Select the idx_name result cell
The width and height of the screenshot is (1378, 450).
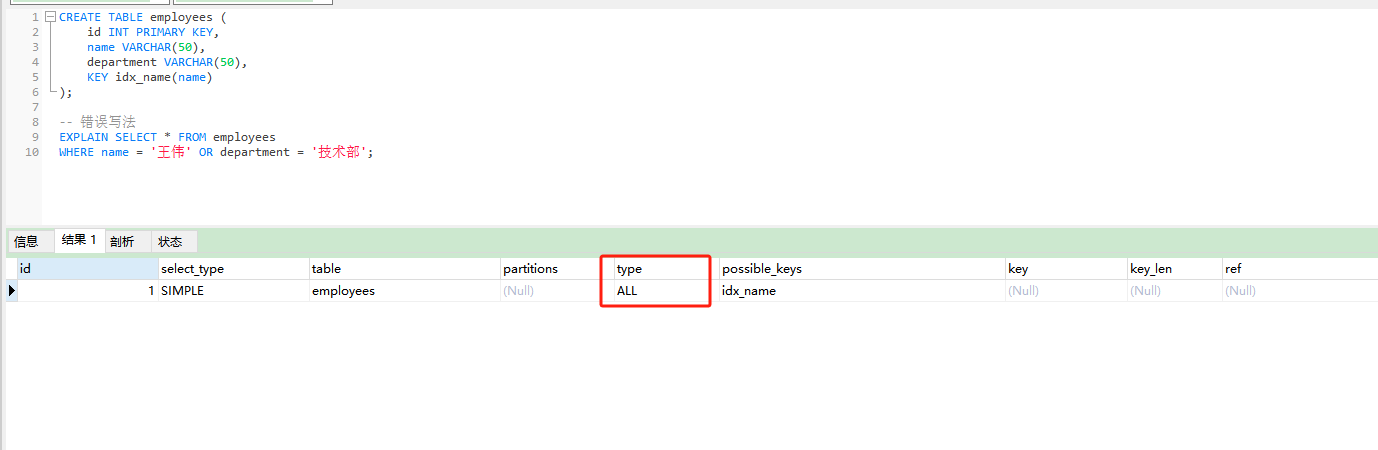(862, 291)
